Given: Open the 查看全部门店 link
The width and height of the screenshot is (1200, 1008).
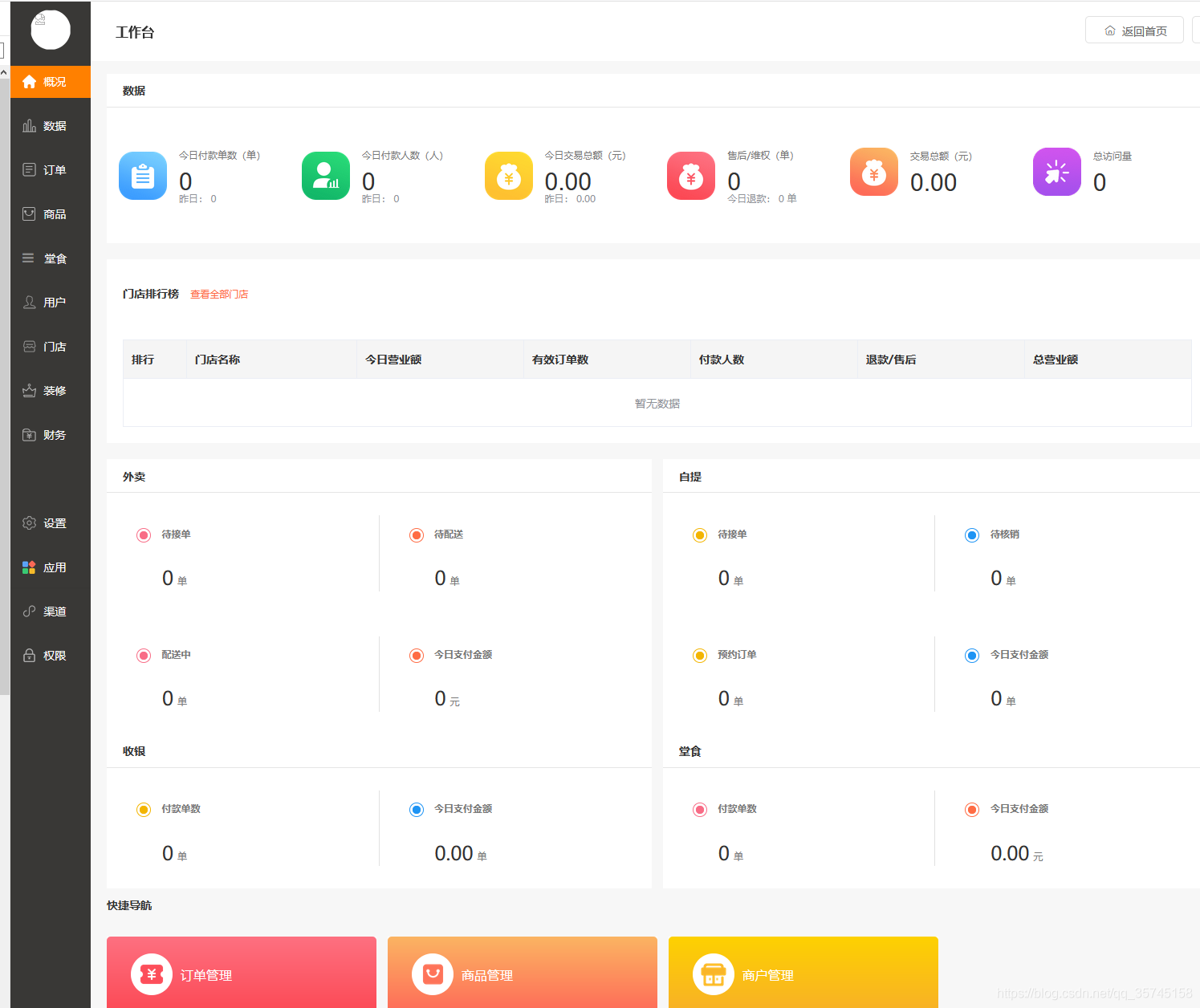Looking at the screenshot, I should coord(219,295).
